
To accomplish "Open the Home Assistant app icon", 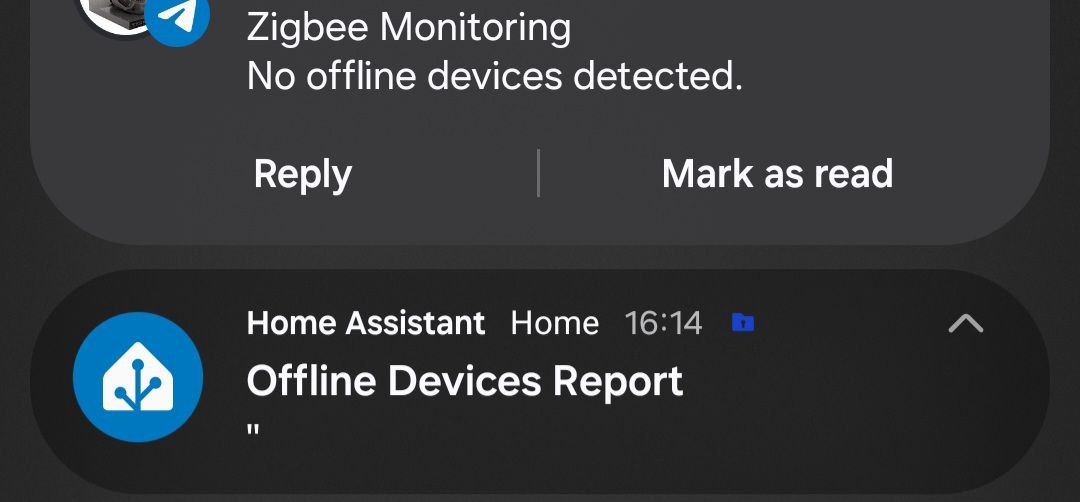I will 138,378.
